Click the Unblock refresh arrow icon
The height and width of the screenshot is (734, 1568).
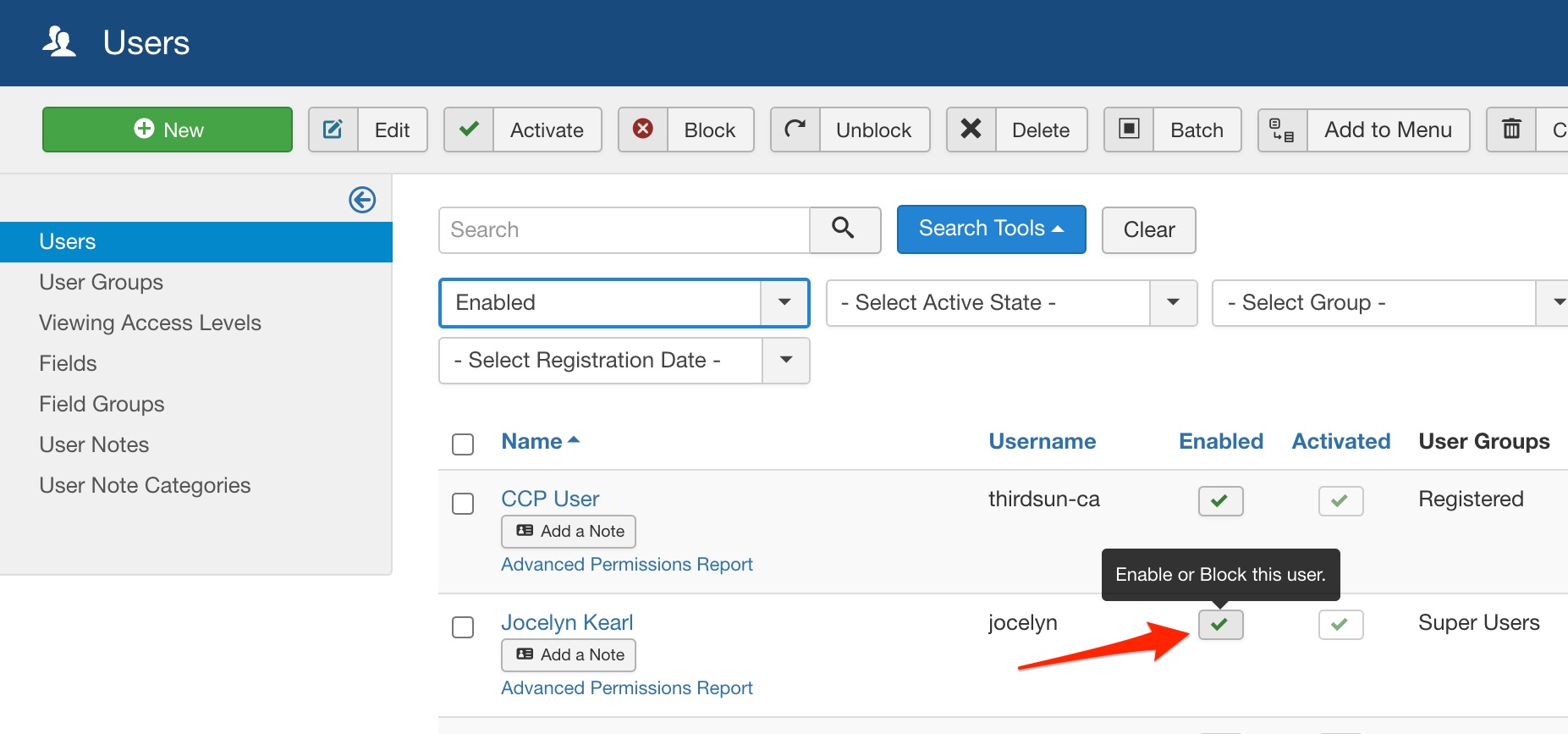[x=795, y=130]
